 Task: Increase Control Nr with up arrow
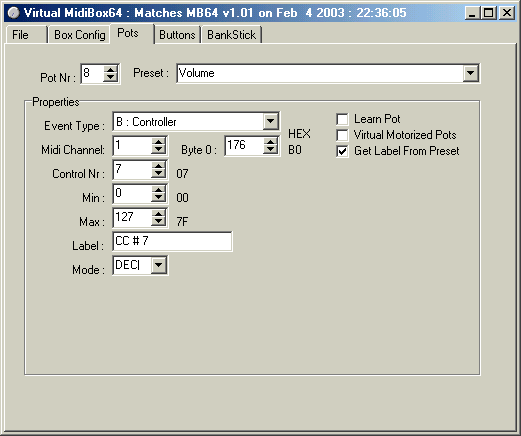[x=158, y=166]
